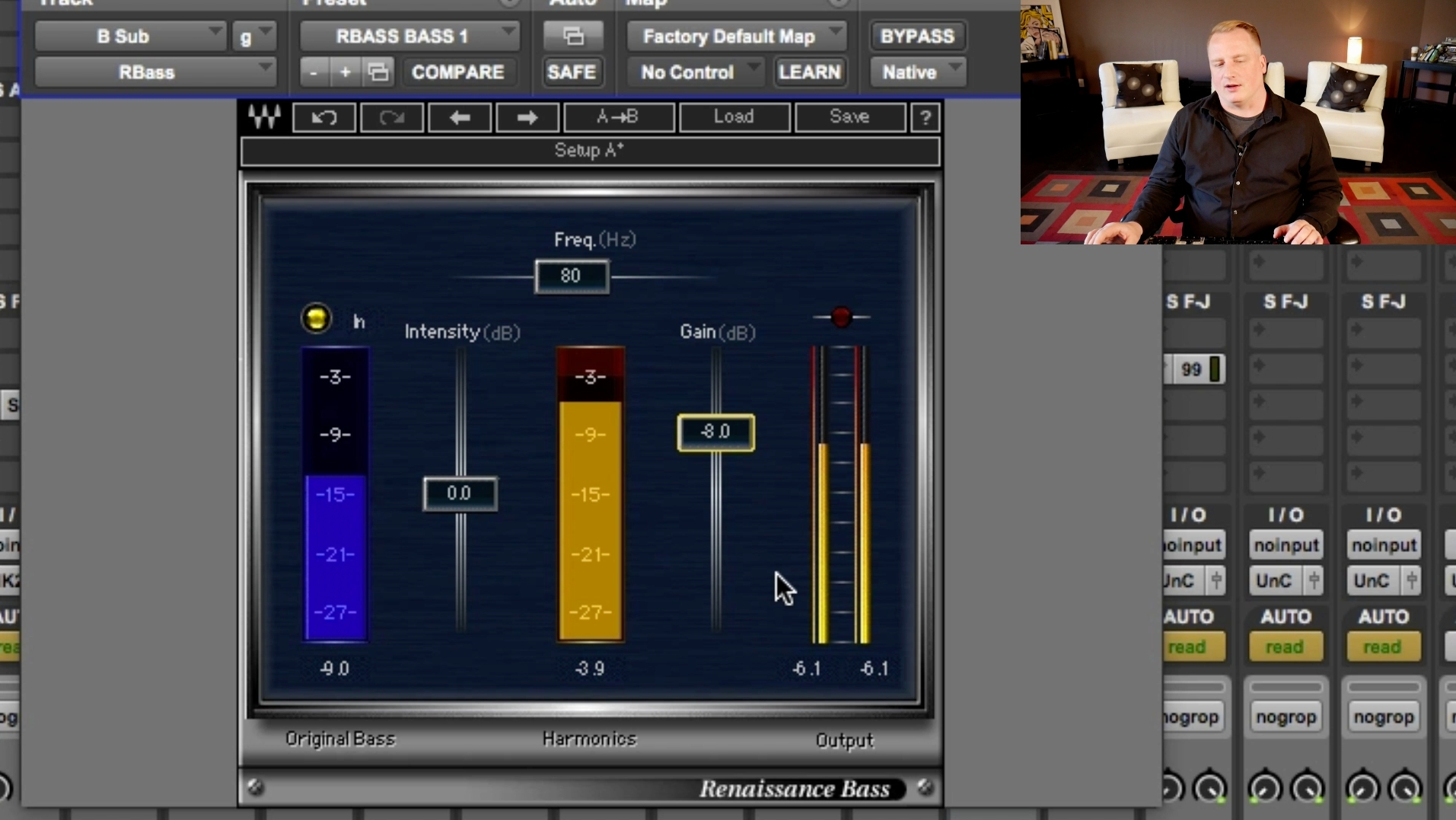This screenshot has height=820, width=1456.
Task: Open the Load preset menu
Action: [x=734, y=117]
